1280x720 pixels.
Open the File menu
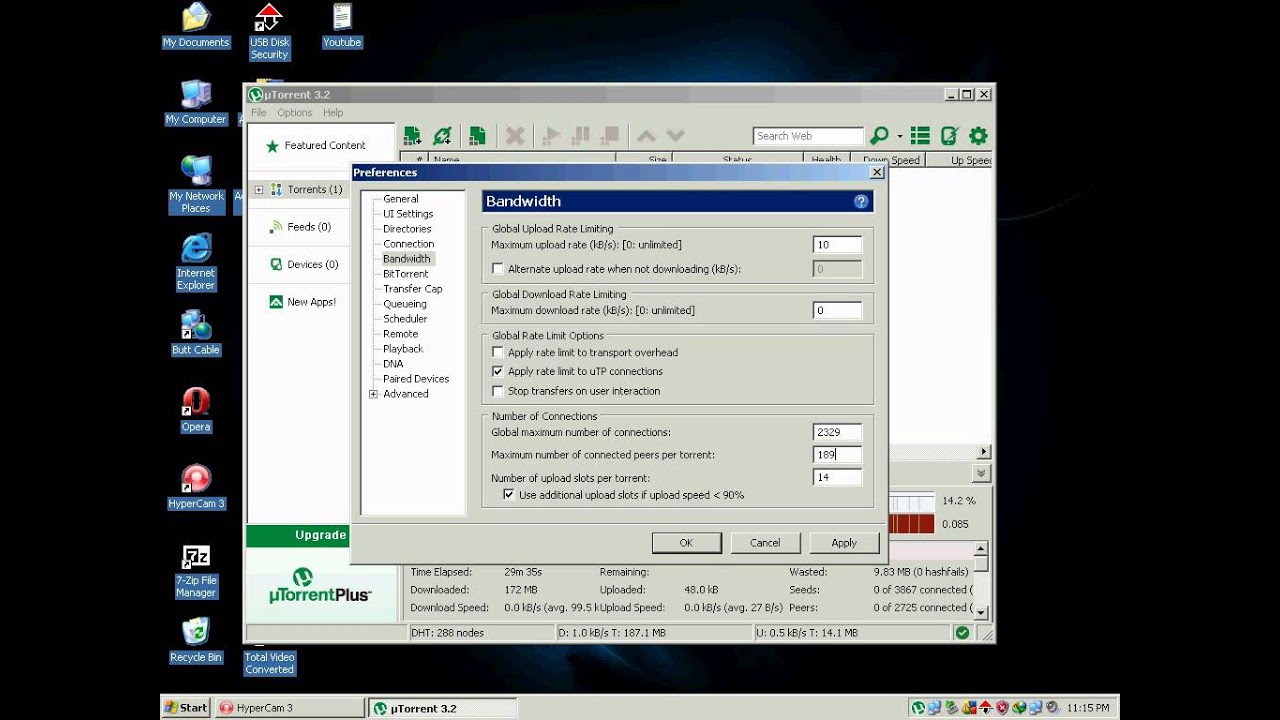tap(259, 113)
